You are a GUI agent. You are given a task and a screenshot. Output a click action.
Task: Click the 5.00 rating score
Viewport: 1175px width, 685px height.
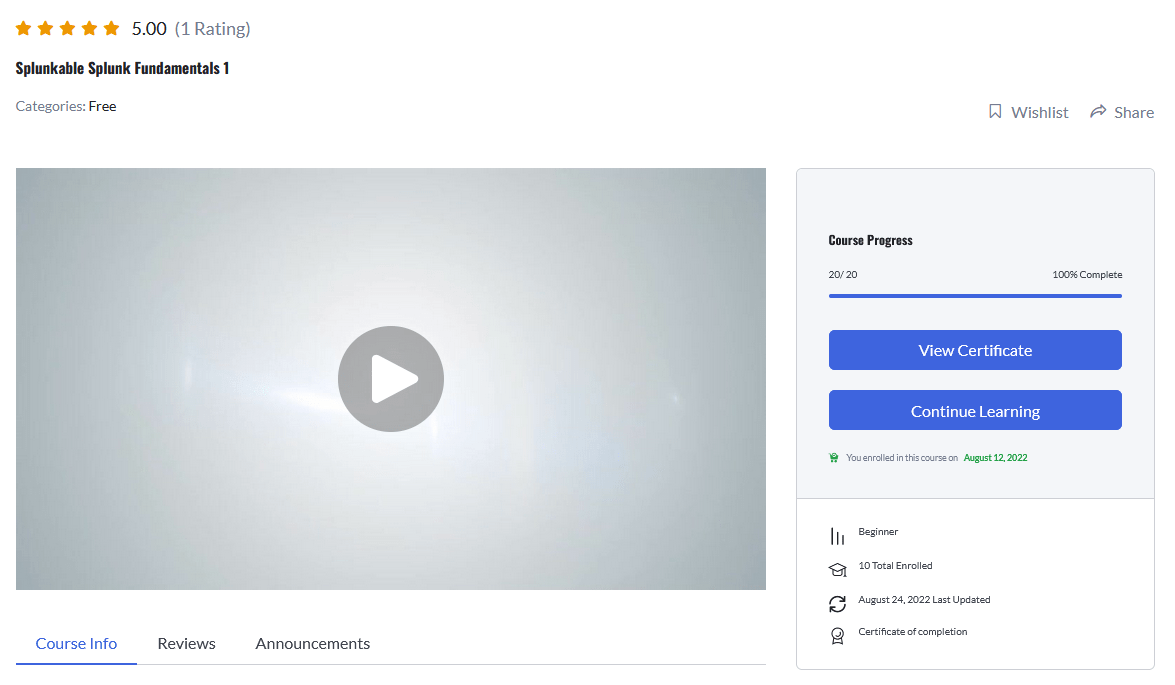click(149, 28)
